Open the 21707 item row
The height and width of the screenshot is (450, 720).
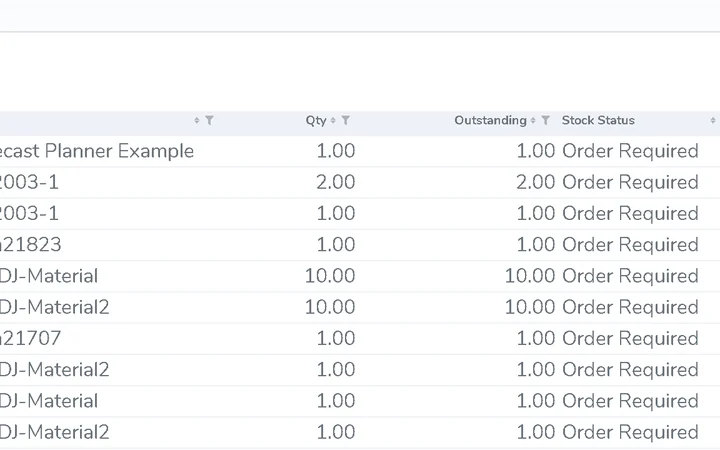[360, 338]
